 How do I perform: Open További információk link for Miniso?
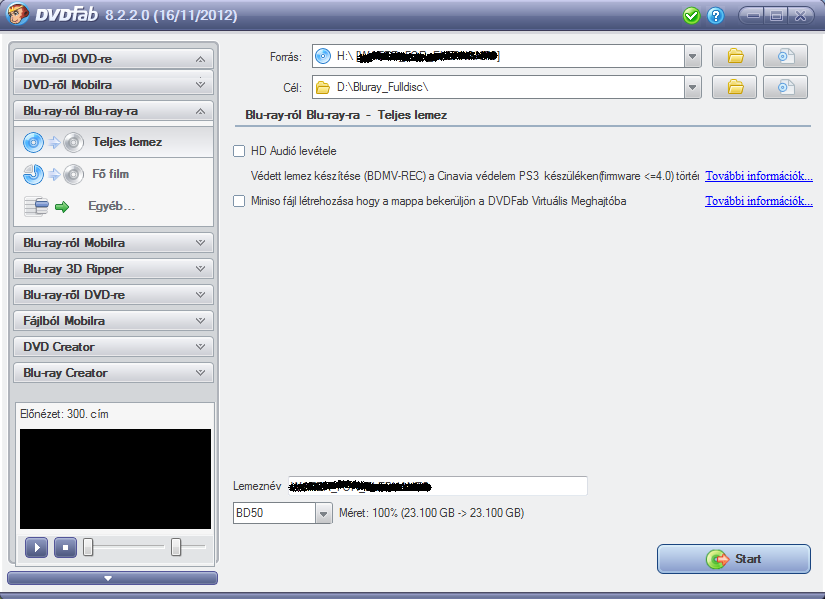[759, 201]
